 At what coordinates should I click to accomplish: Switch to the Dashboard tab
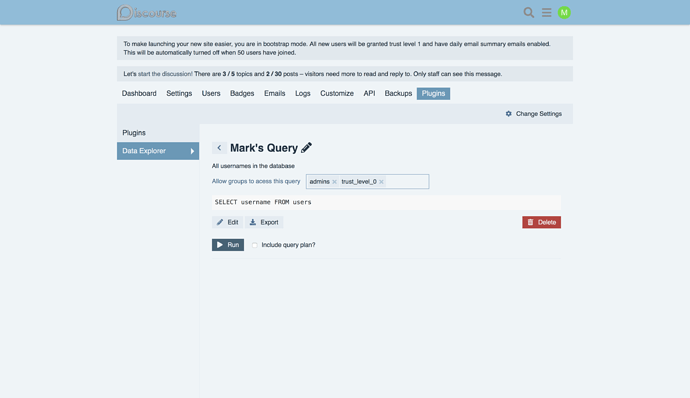coord(139,93)
